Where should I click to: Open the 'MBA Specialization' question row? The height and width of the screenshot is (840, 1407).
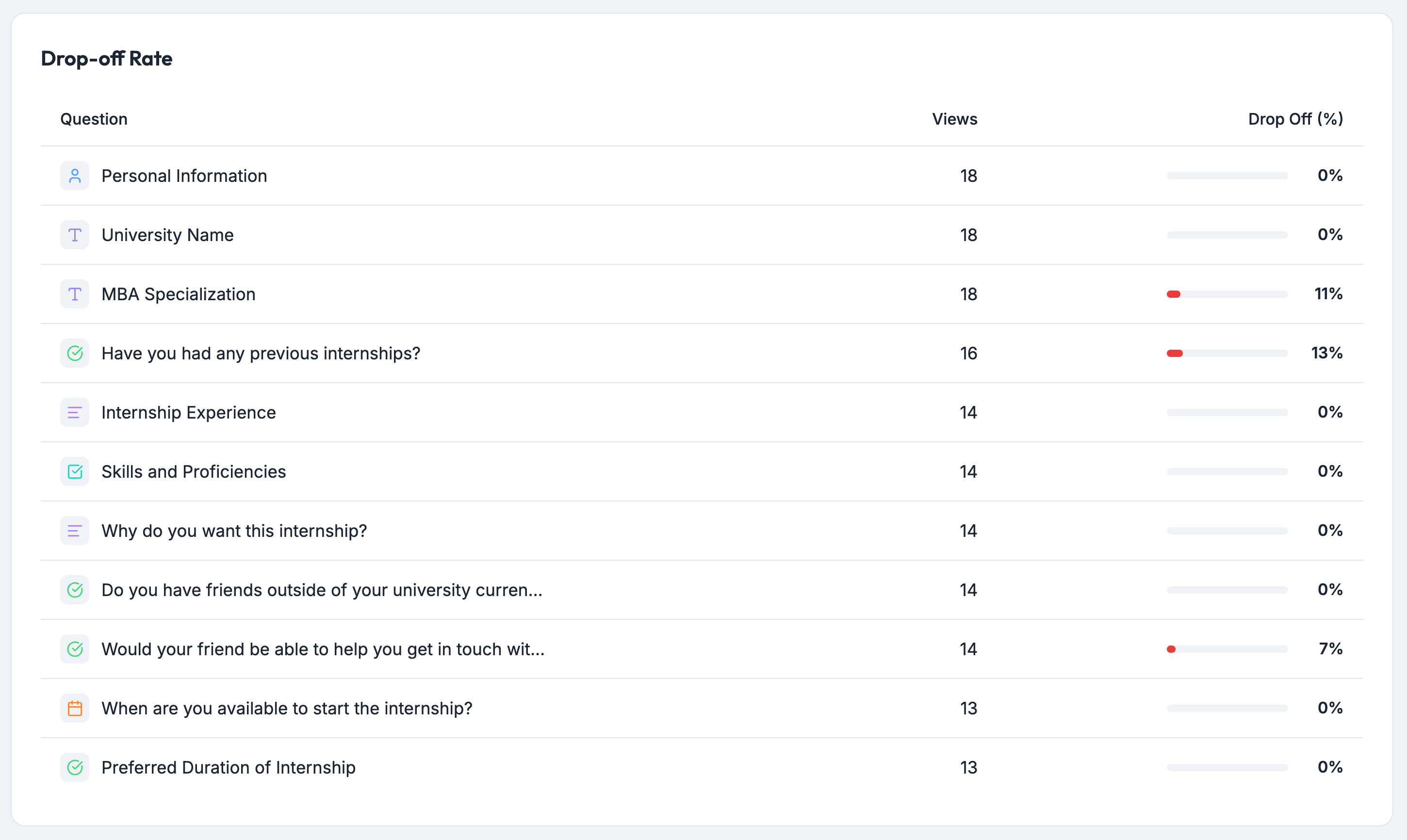[x=179, y=294]
